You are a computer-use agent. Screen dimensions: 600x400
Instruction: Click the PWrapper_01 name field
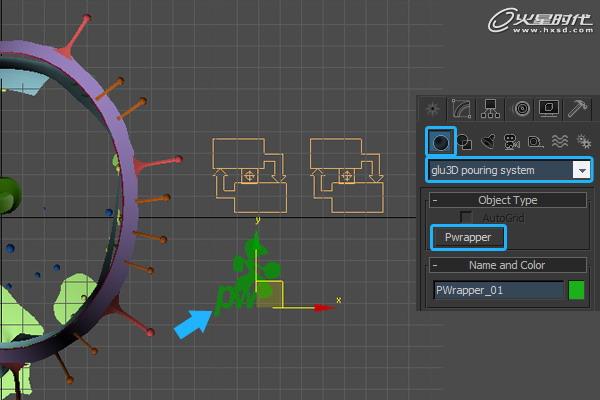499,290
